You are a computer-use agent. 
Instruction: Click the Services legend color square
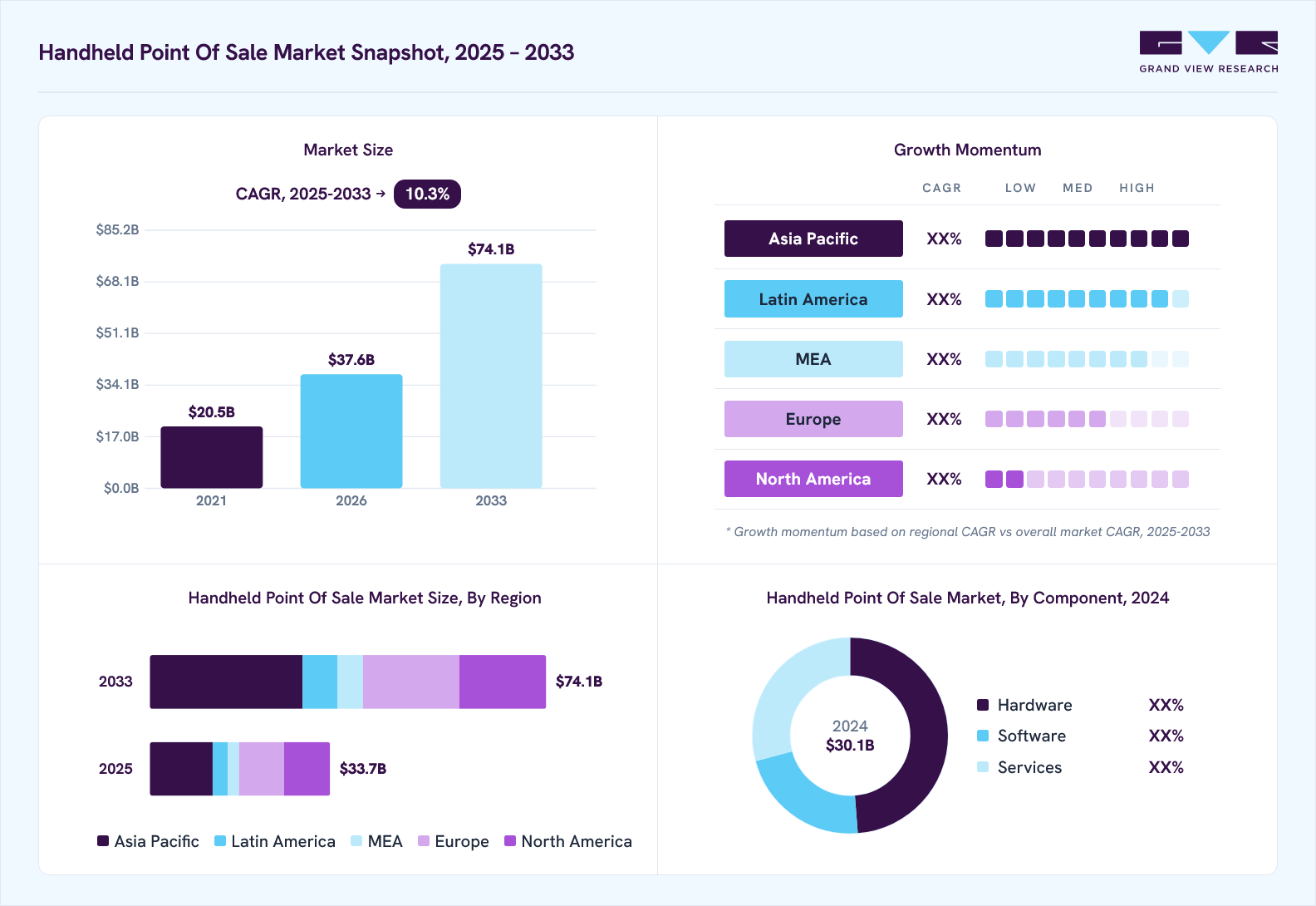(983, 767)
